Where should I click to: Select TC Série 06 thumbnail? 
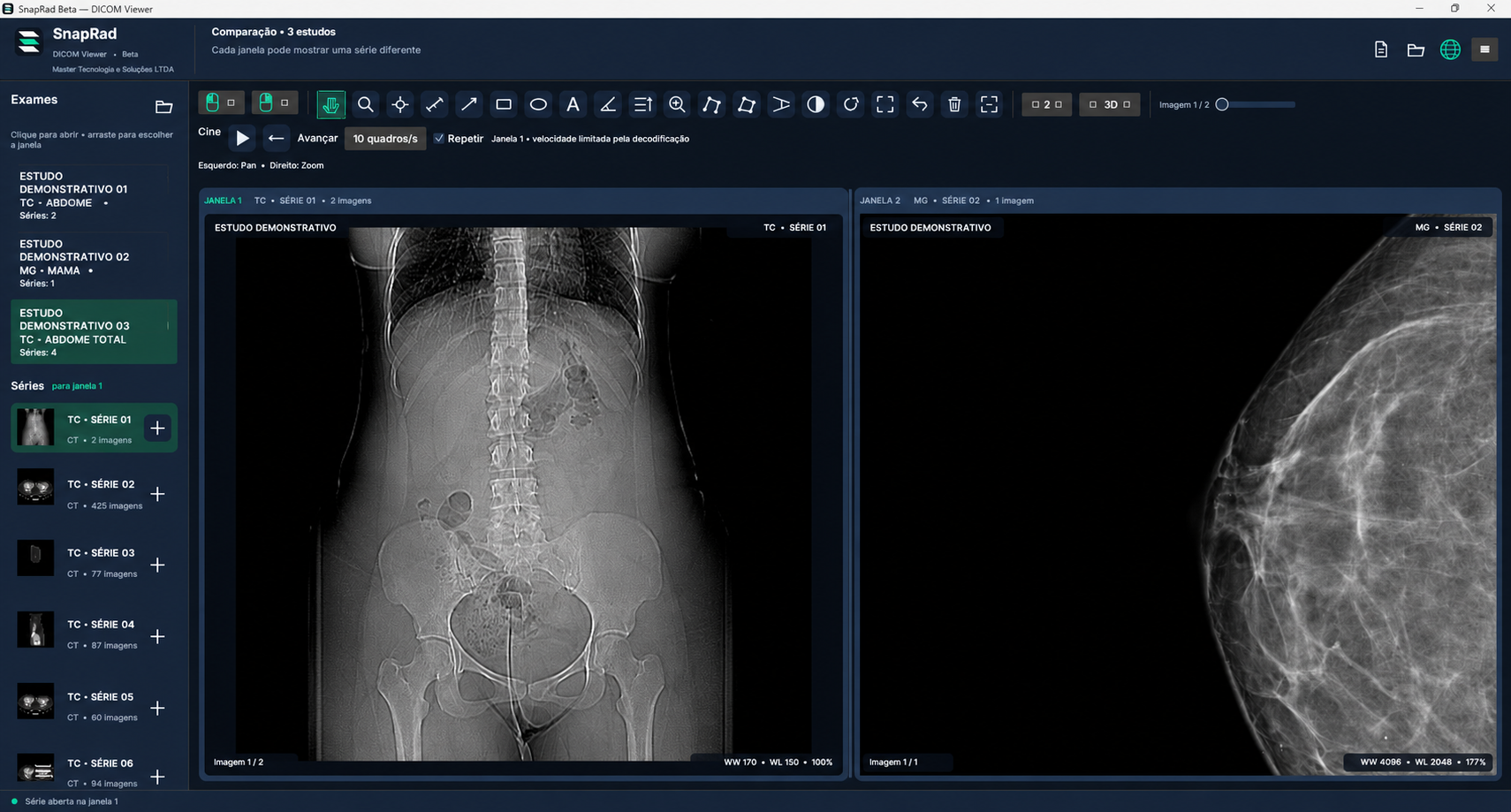35,769
